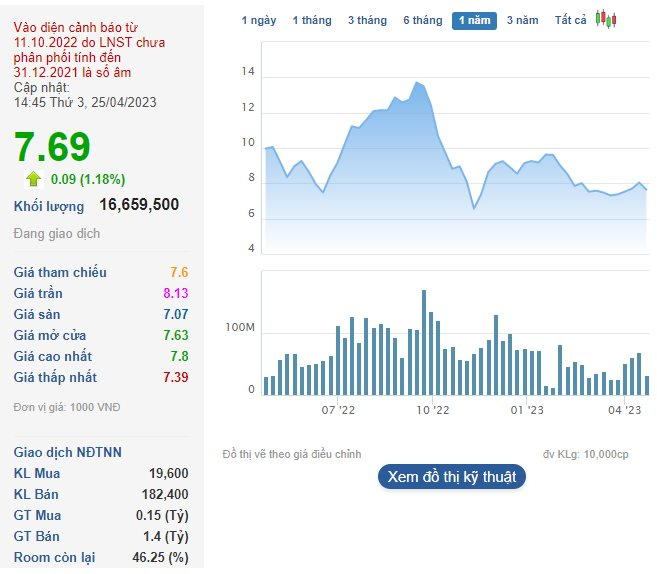Click the '10 '22' axis label
Screen dimensions: 657x574
pyautogui.click(x=432, y=410)
